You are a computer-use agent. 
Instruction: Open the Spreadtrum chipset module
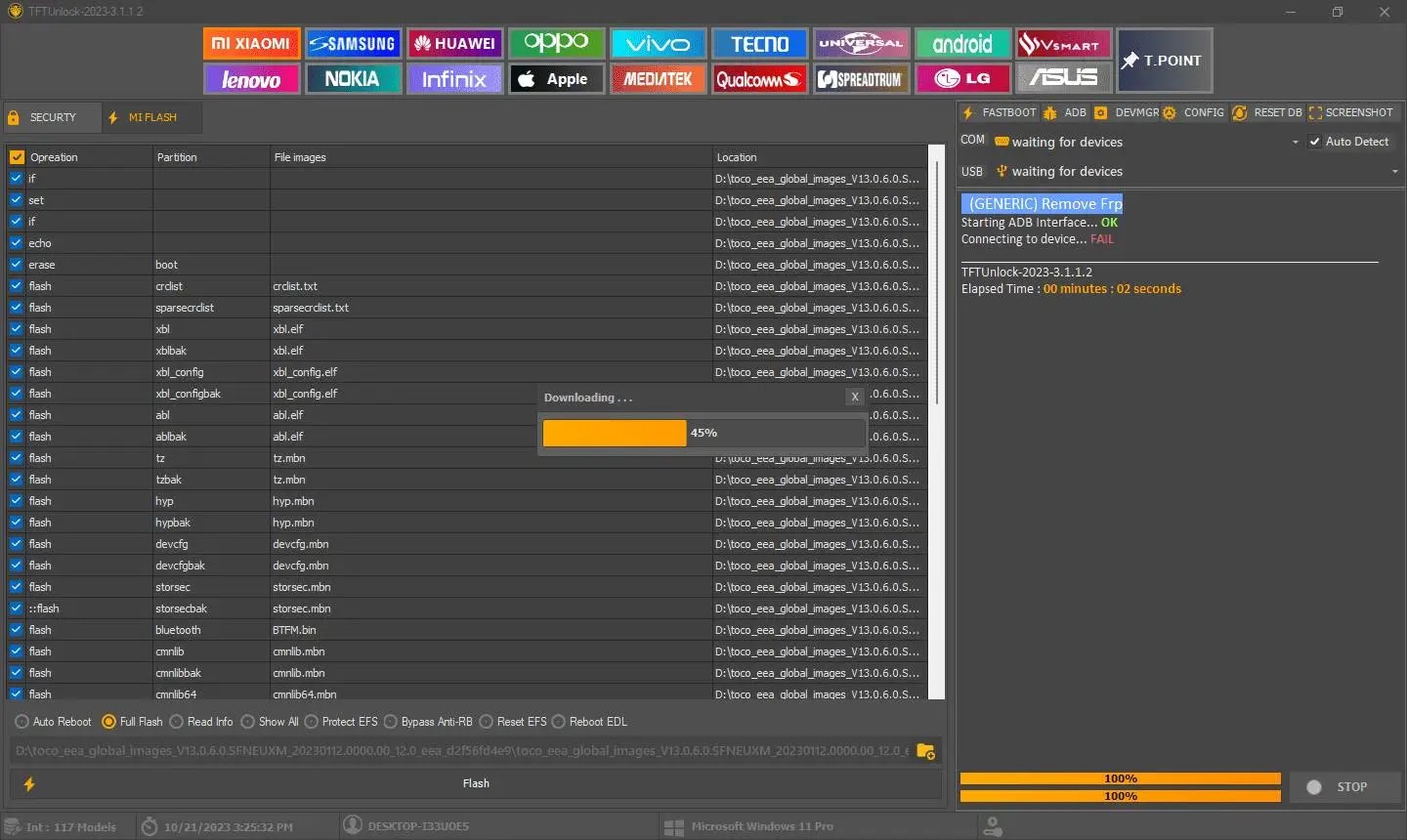tap(861, 79)
